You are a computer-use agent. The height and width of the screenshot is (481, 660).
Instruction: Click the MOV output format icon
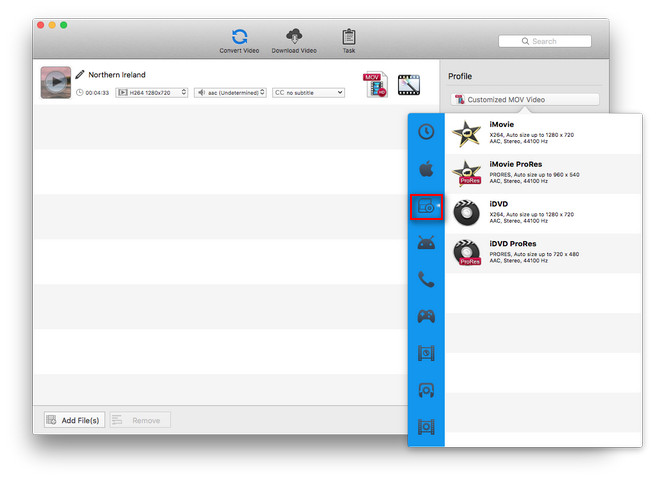(x=375, y=84)
